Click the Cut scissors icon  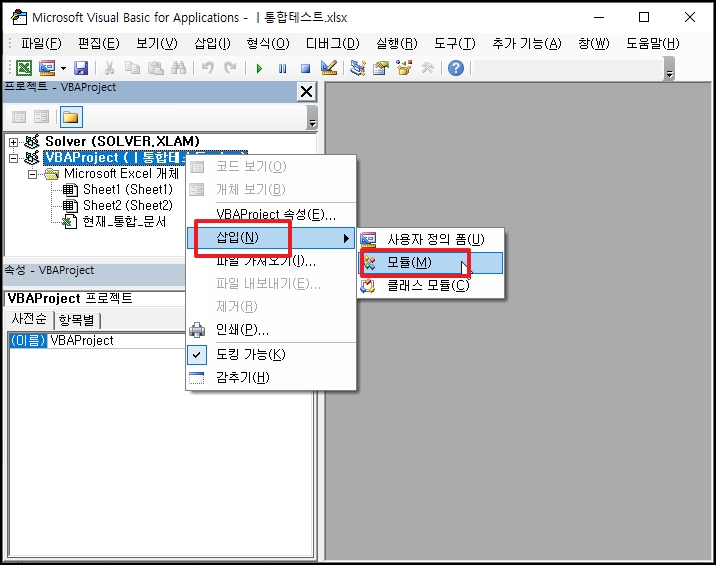coord(109,68)
